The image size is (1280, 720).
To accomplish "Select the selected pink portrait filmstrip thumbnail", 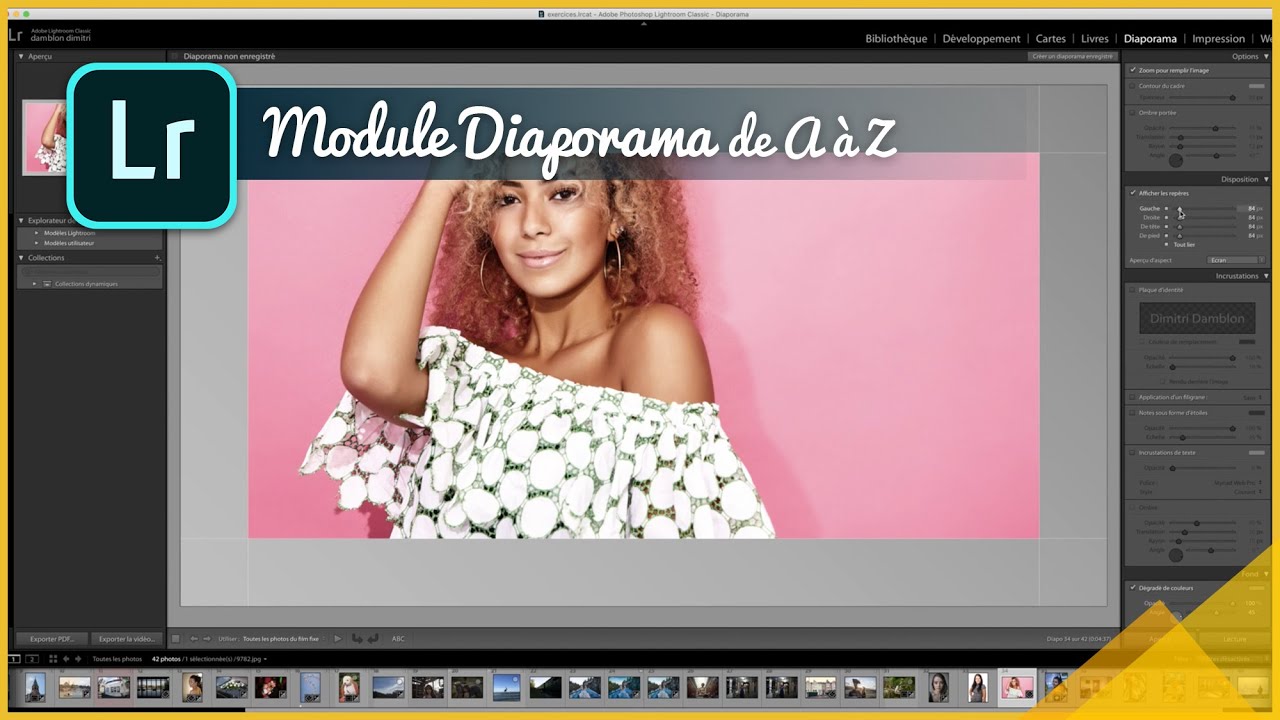I will coord(1017,687).
